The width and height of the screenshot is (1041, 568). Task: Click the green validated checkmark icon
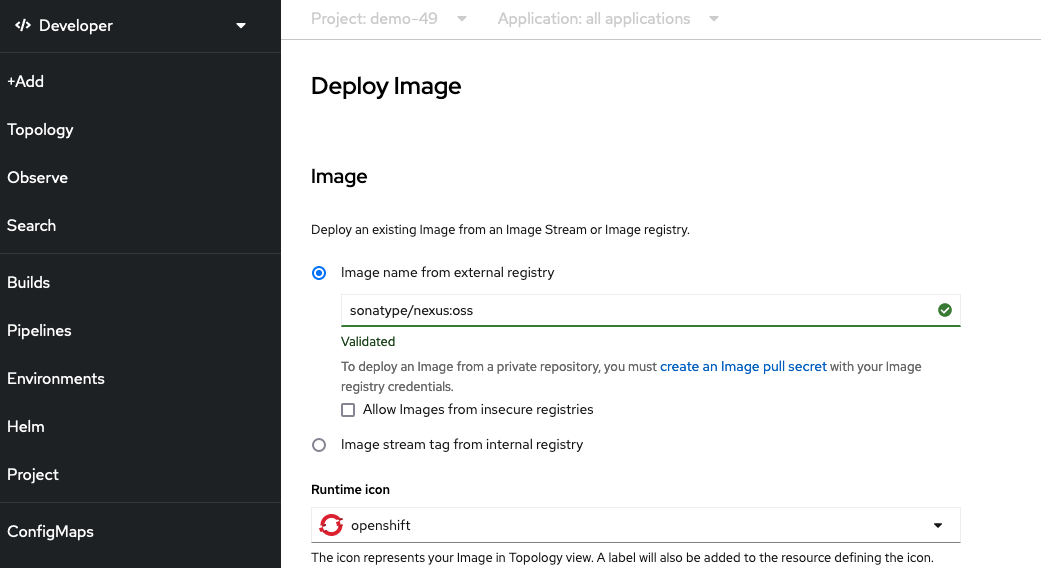945,310
